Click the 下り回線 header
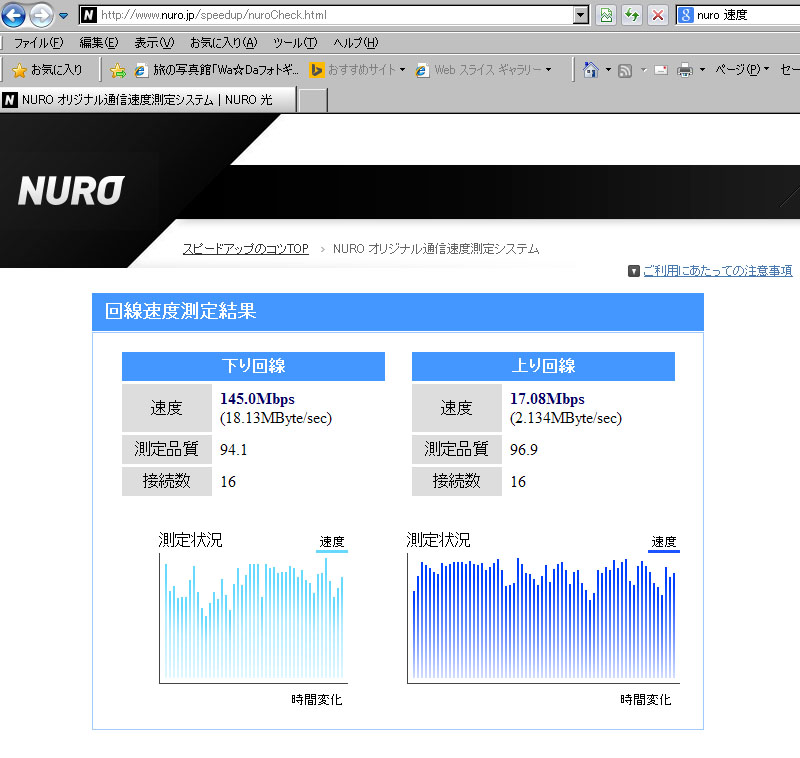Image resolution: width=800 pixels, height=758 pixels. pyautogui.click(x=253, y=366)
